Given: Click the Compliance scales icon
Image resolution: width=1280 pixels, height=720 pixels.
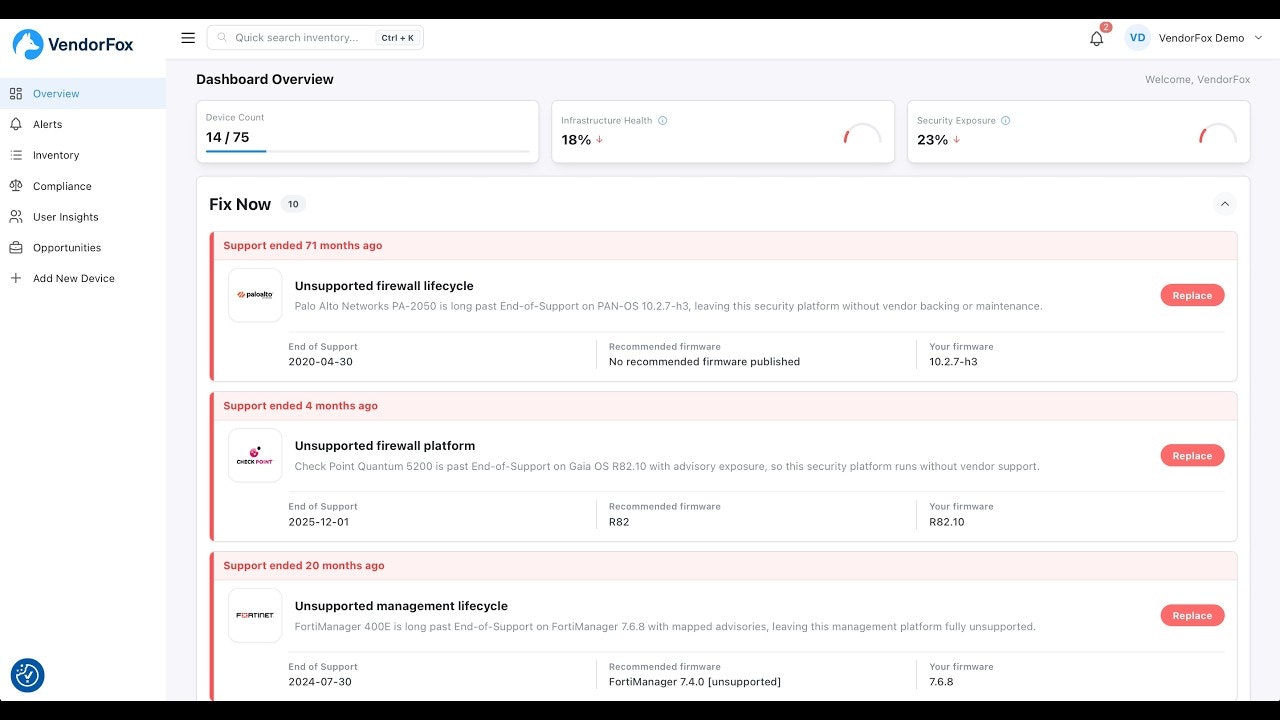Looking at the screenshot, I should pos(16,186).
